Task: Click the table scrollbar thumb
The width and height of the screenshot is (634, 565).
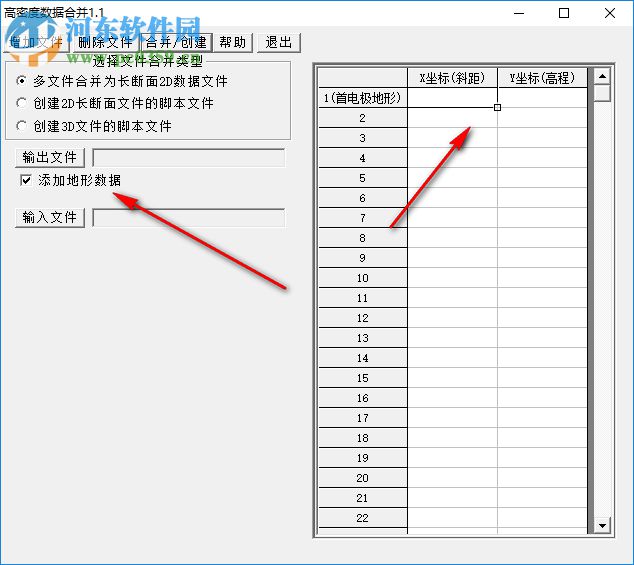Action: tap(602, 93)
